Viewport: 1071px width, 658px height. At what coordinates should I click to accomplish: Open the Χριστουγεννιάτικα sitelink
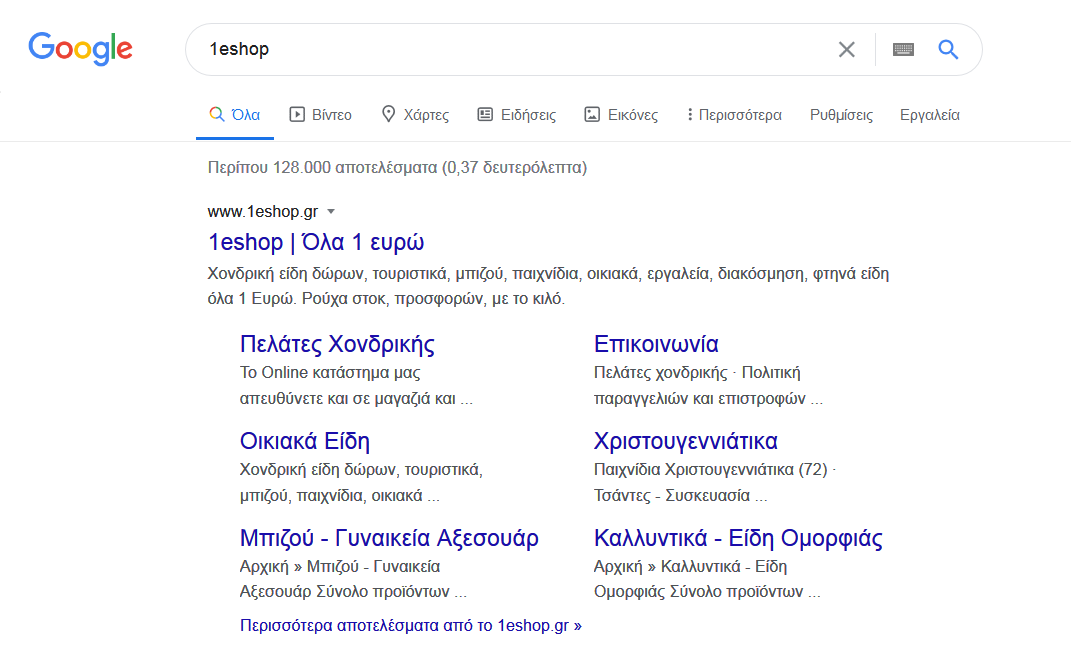click(x=686, y=441)
